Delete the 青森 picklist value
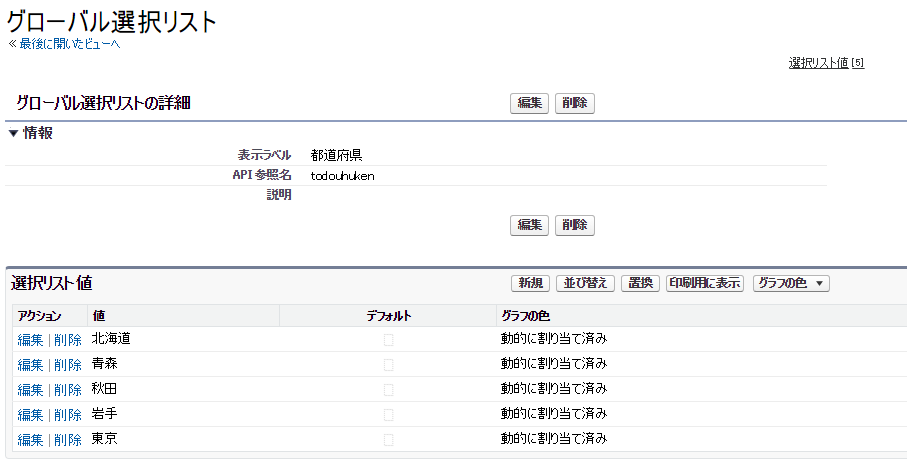 coord(68,365)
